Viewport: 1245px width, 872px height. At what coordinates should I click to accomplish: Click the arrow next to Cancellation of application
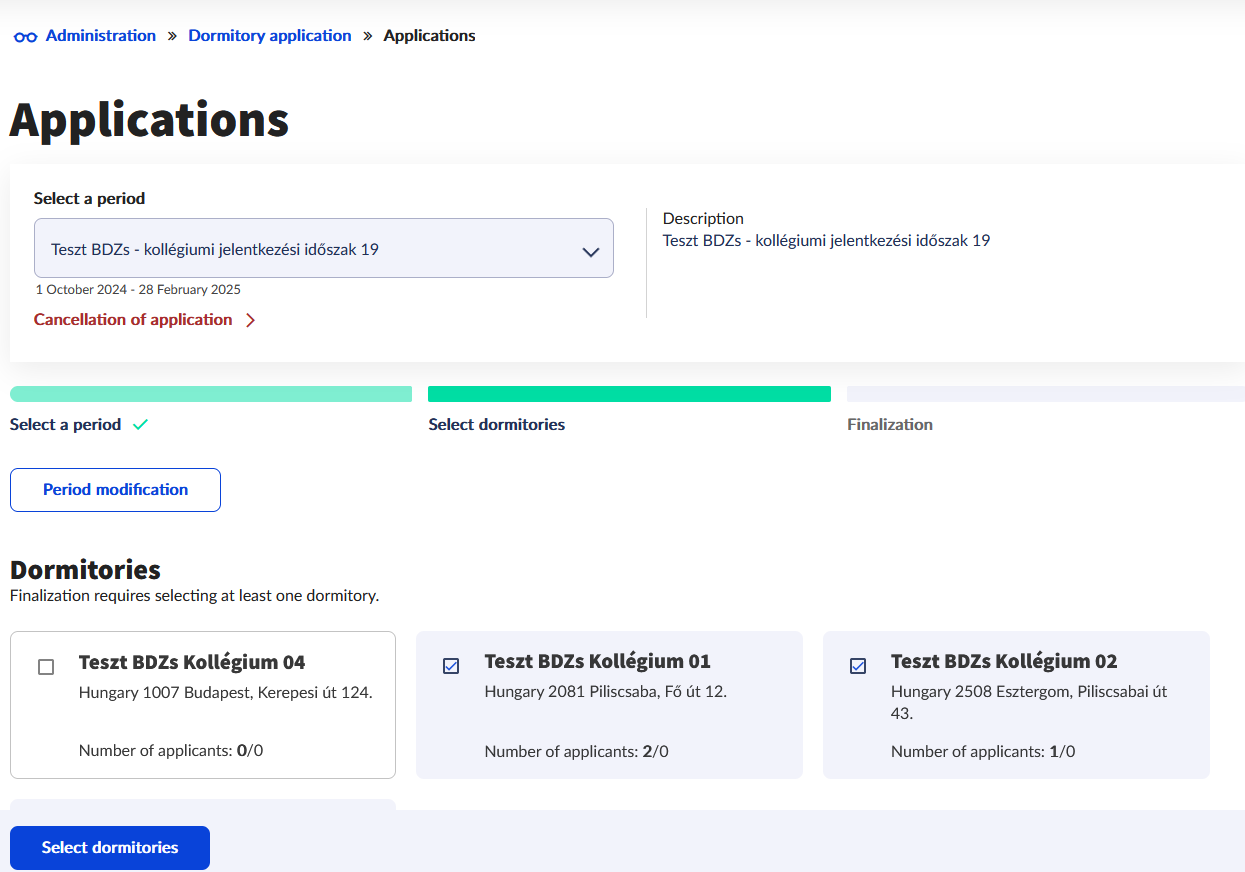click(250, 321)
